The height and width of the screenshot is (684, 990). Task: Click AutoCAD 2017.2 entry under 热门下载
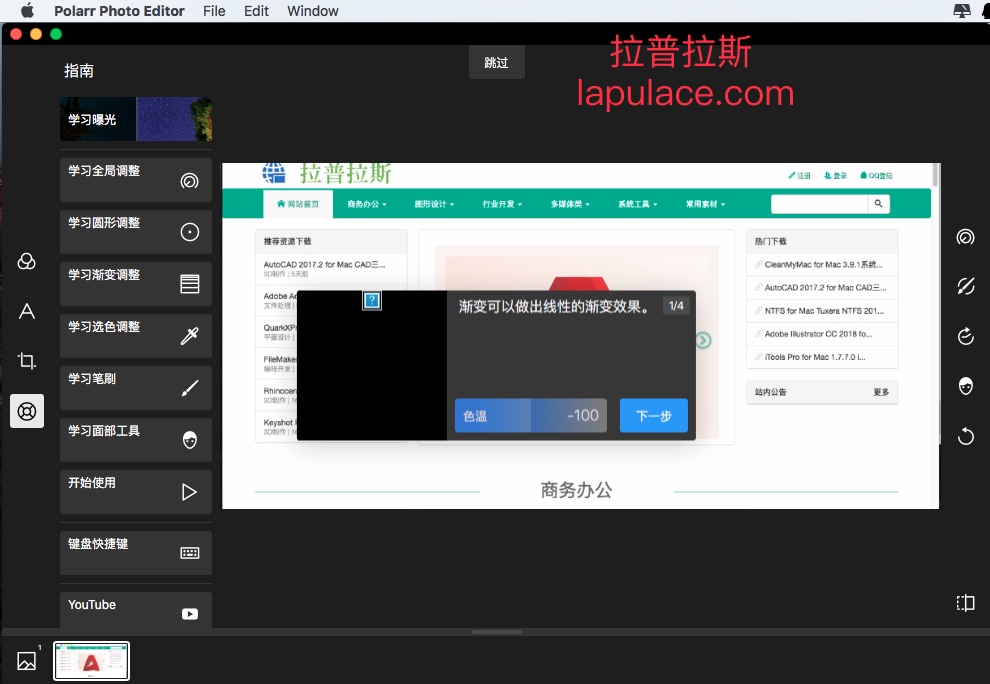pos(825,287)
